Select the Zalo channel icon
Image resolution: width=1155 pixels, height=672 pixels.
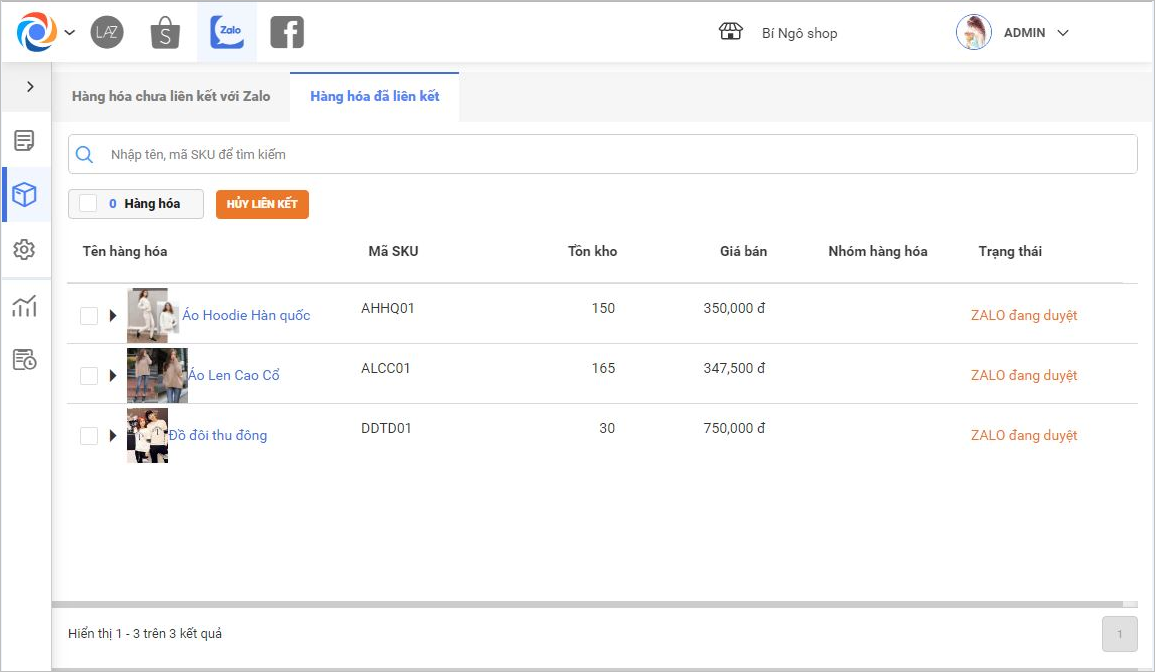227,33
